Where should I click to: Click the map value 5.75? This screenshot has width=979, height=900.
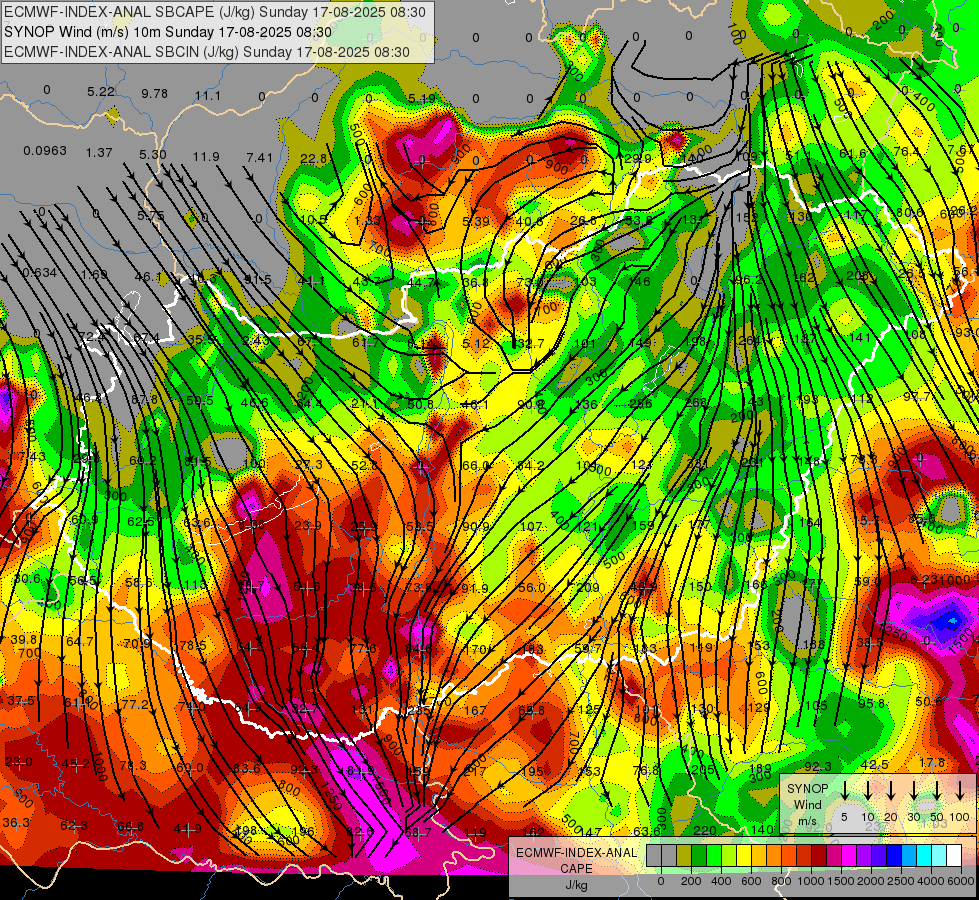pyautogui.click(x=150, y=215)
